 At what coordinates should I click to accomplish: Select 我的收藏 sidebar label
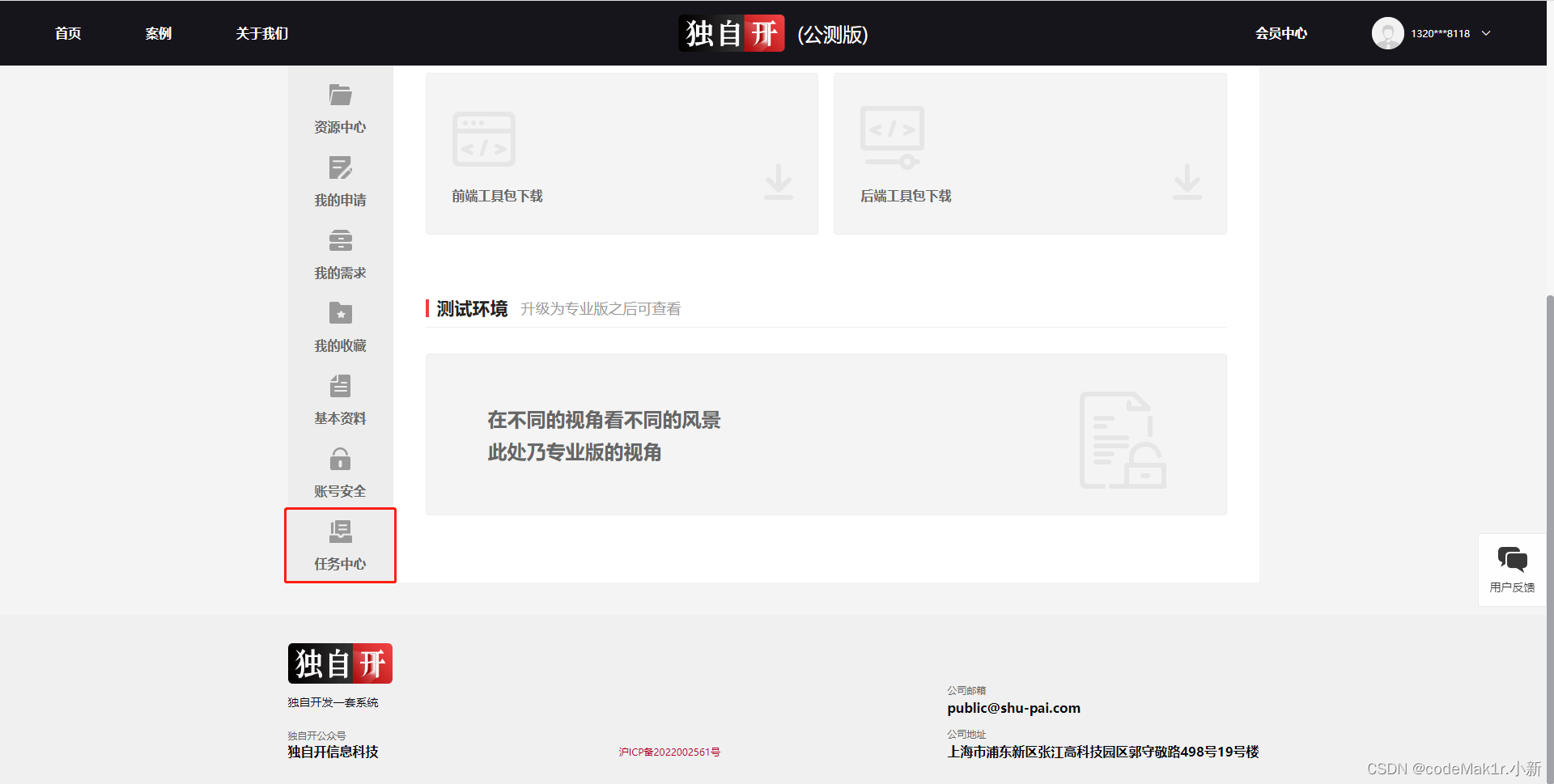click(x=340, y=345)
